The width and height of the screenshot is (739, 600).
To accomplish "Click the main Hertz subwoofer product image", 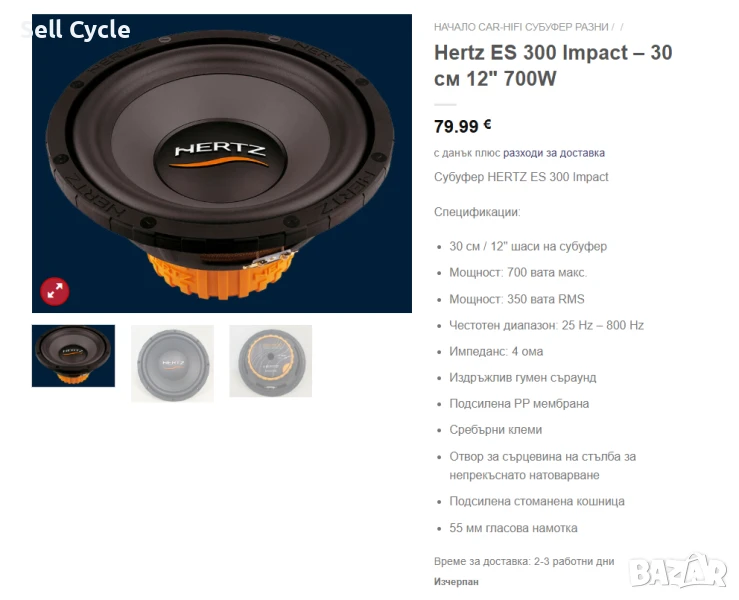I will pyautogui.click(x=222, y=163).
